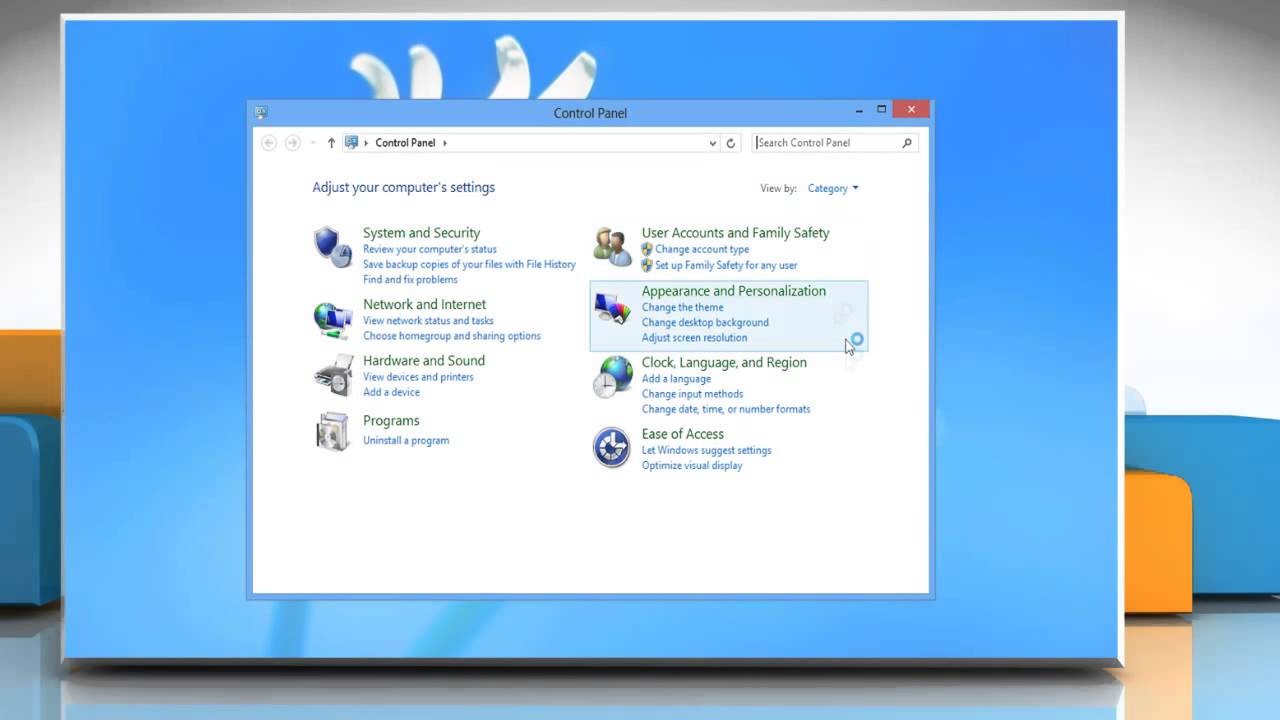
Task: Click Change the theme
Action: pyautogui.click(x=682, y=307)
